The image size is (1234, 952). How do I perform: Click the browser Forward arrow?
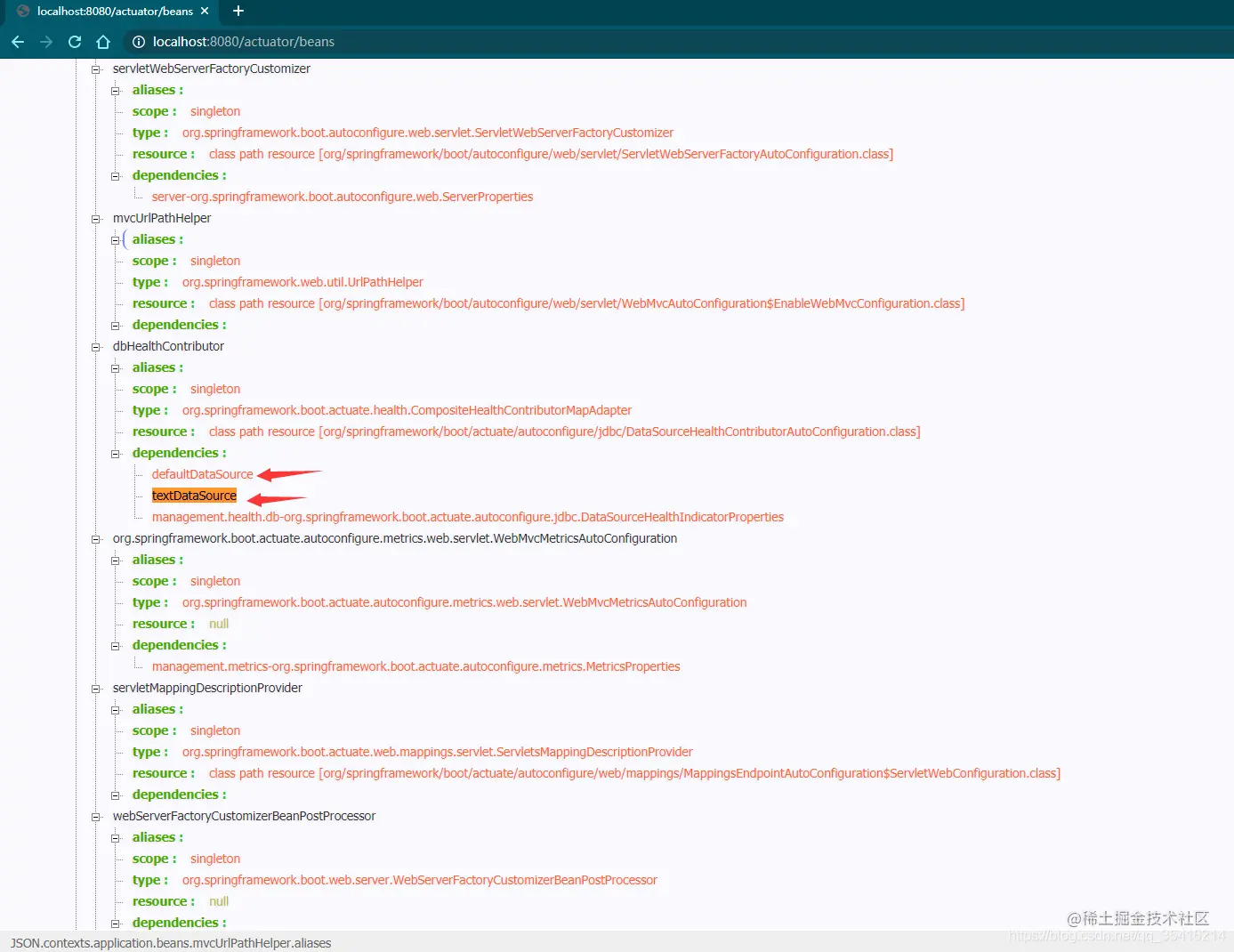point(46,42)
